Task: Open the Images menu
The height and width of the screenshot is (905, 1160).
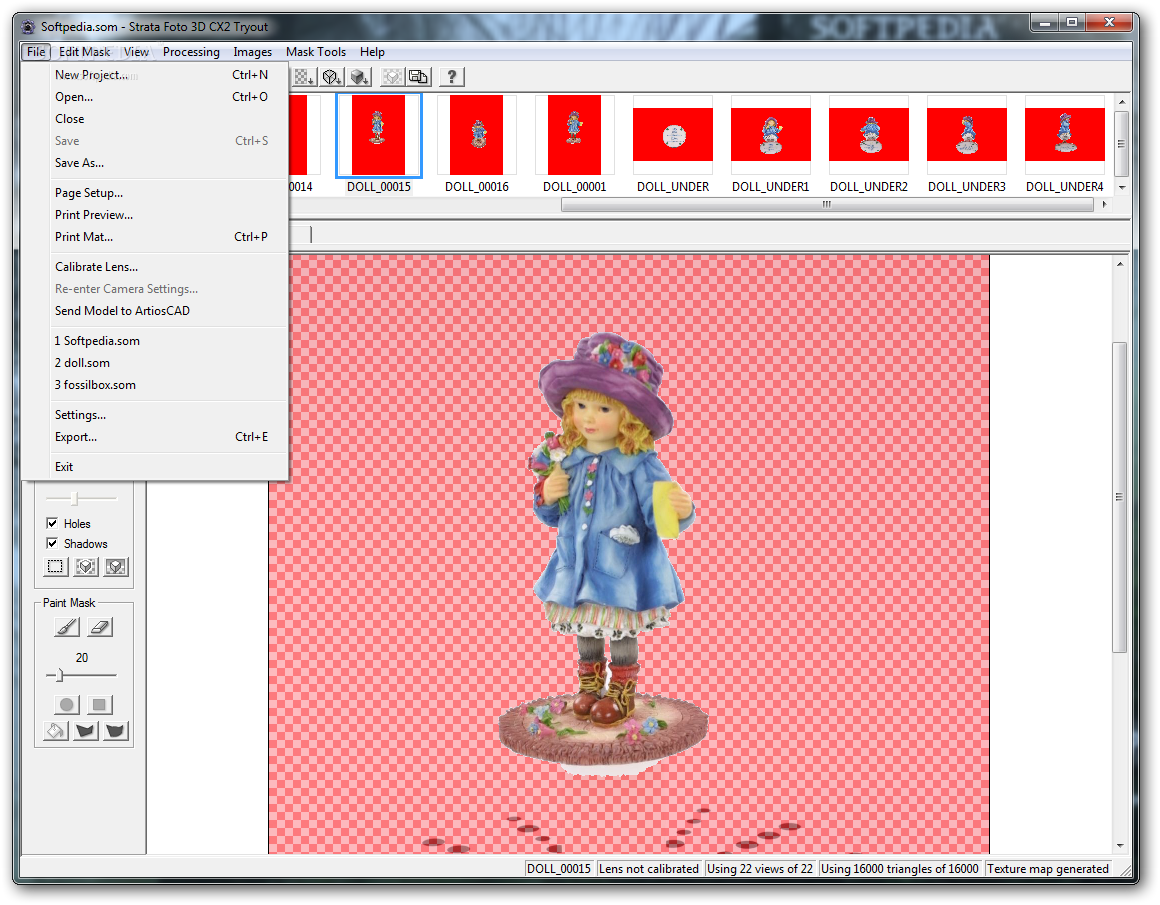Action: pyautogui.click(x=252, y=52)
